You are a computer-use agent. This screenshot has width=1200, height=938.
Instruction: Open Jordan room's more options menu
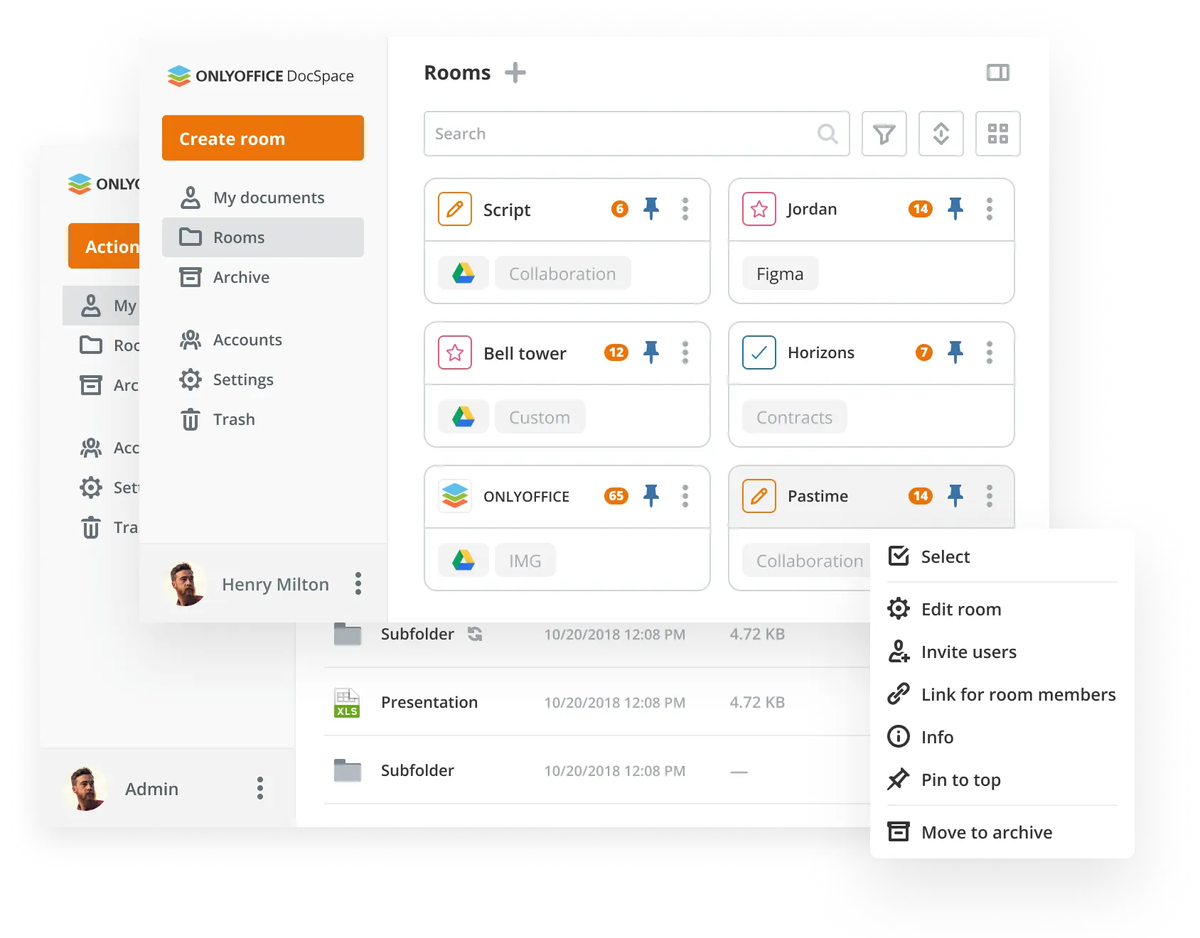point(989,208)
